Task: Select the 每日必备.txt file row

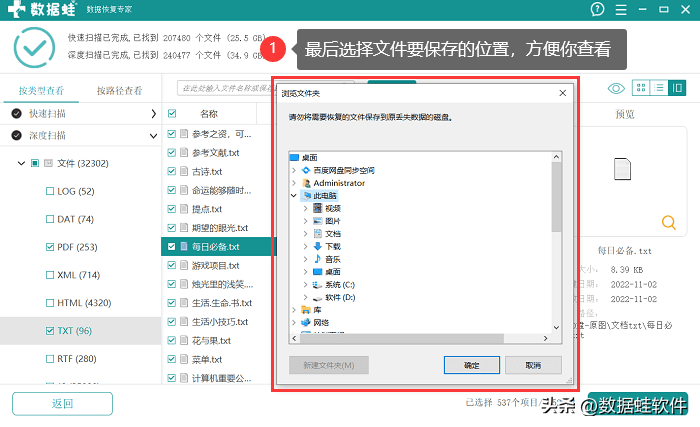Action: [219, 247]
